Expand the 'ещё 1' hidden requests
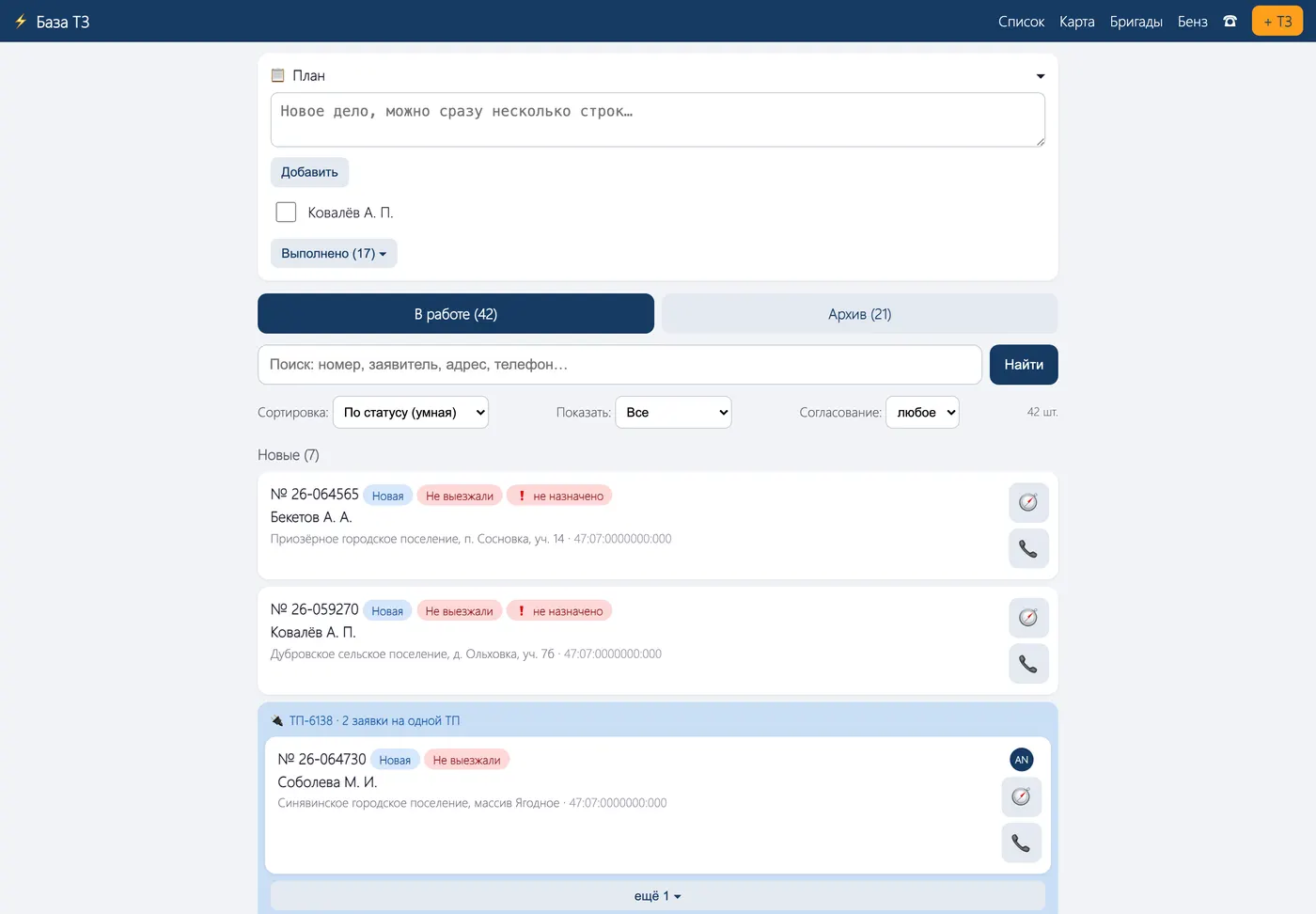1316x914 pixels. click(658, 896)
